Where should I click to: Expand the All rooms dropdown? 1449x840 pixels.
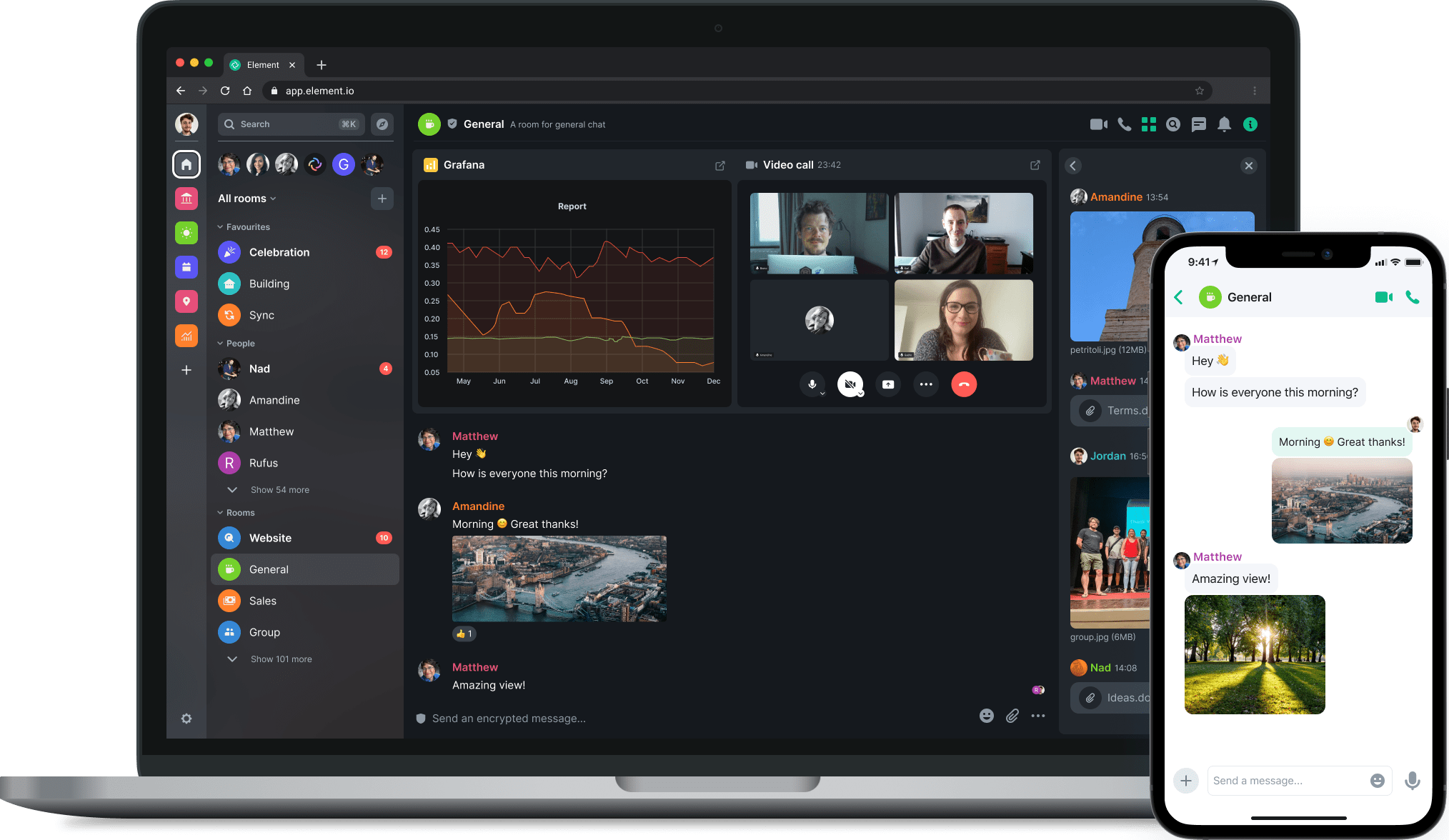247,199
